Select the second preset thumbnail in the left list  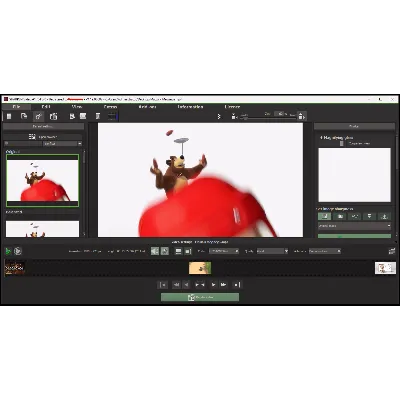43,229
